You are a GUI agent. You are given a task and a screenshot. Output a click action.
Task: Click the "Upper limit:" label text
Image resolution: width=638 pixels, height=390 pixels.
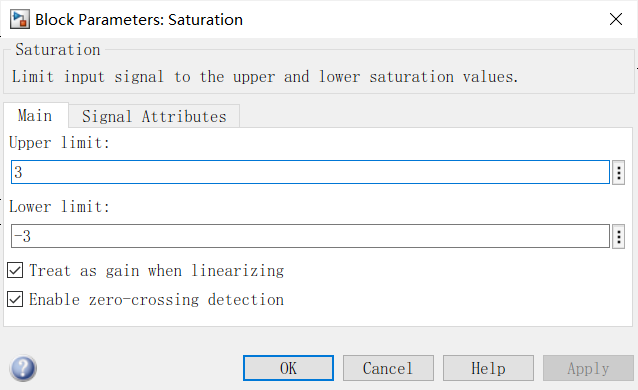coord(59,143)
